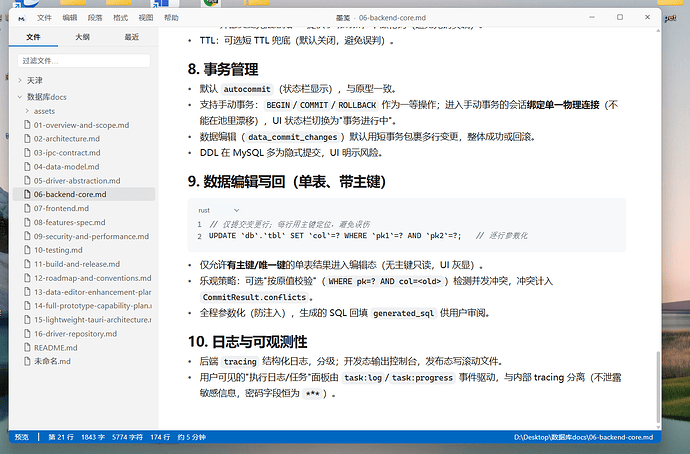Open the 段落 menu

(95, 18)
